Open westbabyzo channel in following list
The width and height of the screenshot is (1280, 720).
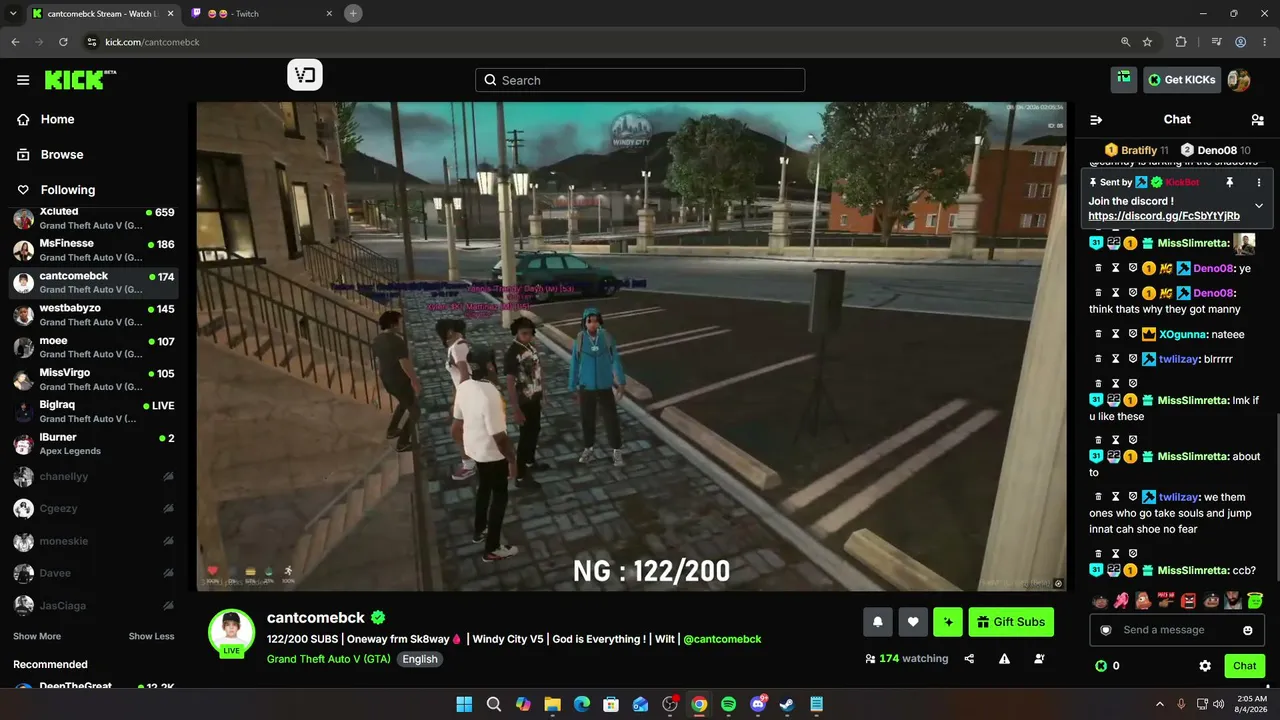click(94, 315)
